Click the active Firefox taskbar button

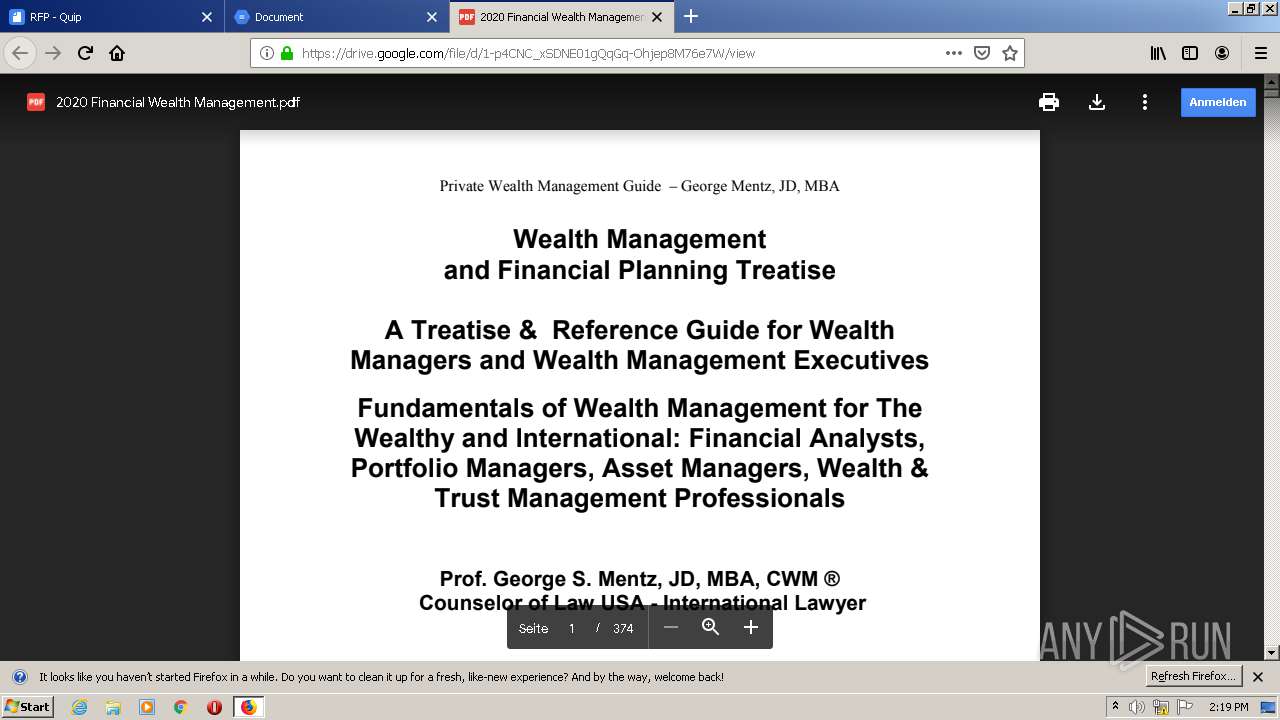point(248,707)
